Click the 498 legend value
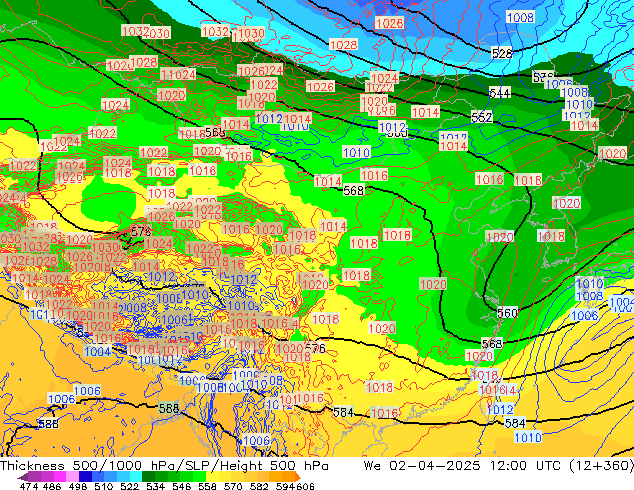 tap(78, 486)
